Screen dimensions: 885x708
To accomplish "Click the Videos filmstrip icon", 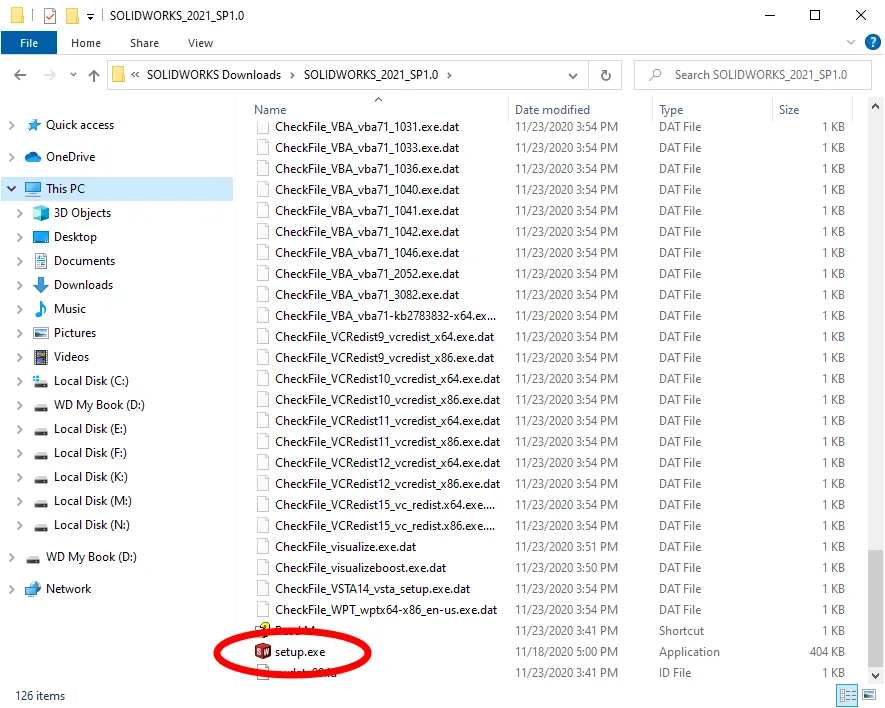I will (41, 357).
